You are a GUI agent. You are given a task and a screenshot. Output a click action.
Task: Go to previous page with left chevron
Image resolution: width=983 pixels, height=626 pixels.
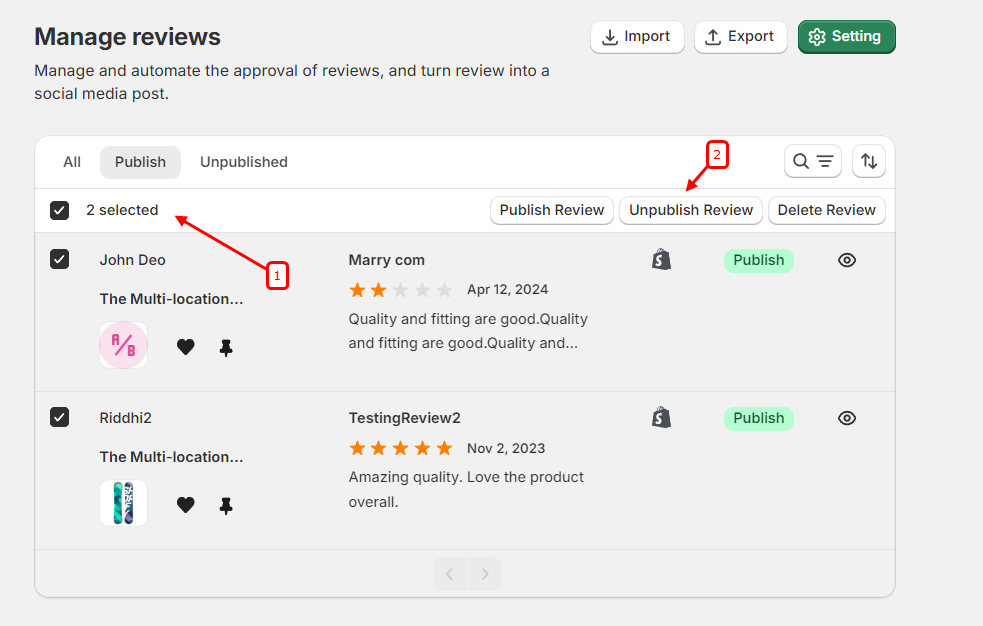(450, 574)
